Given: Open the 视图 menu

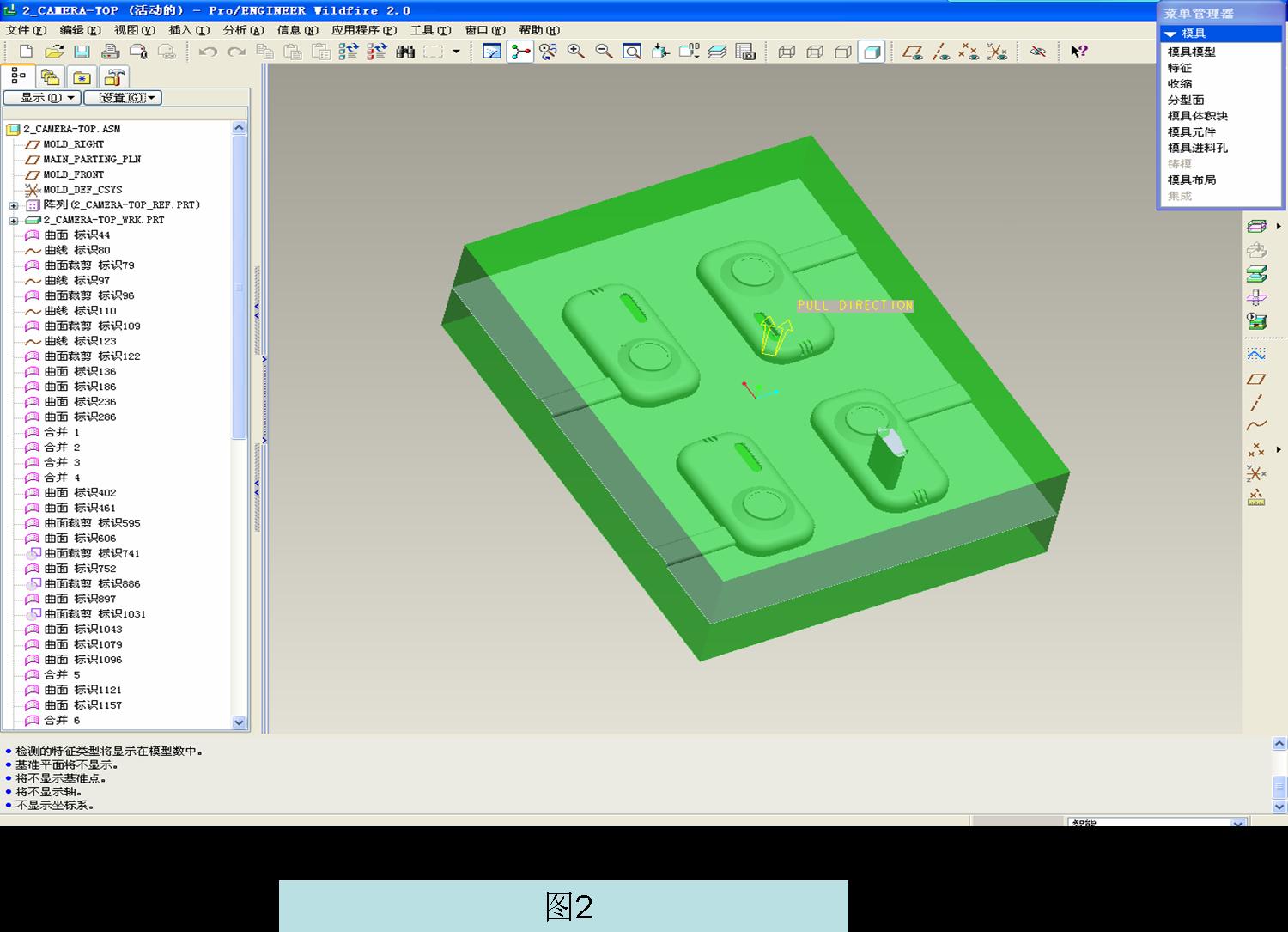Looking at the screenshot, I should point(135,30).
